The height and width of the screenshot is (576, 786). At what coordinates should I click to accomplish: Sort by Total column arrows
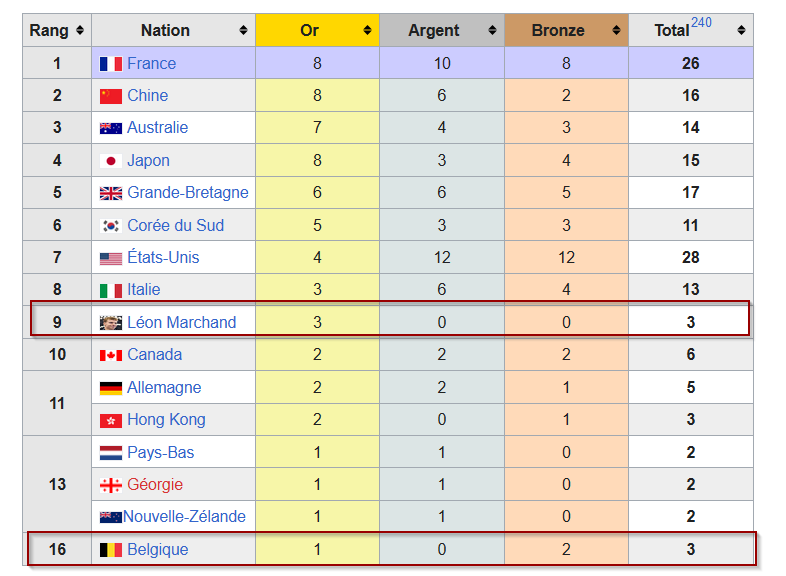(x=741, y=30)
